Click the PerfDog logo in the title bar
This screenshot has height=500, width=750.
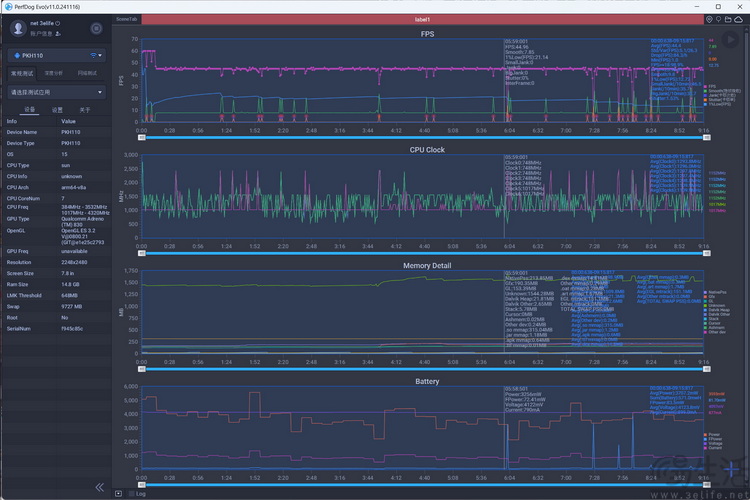click(x=8, y=7)
